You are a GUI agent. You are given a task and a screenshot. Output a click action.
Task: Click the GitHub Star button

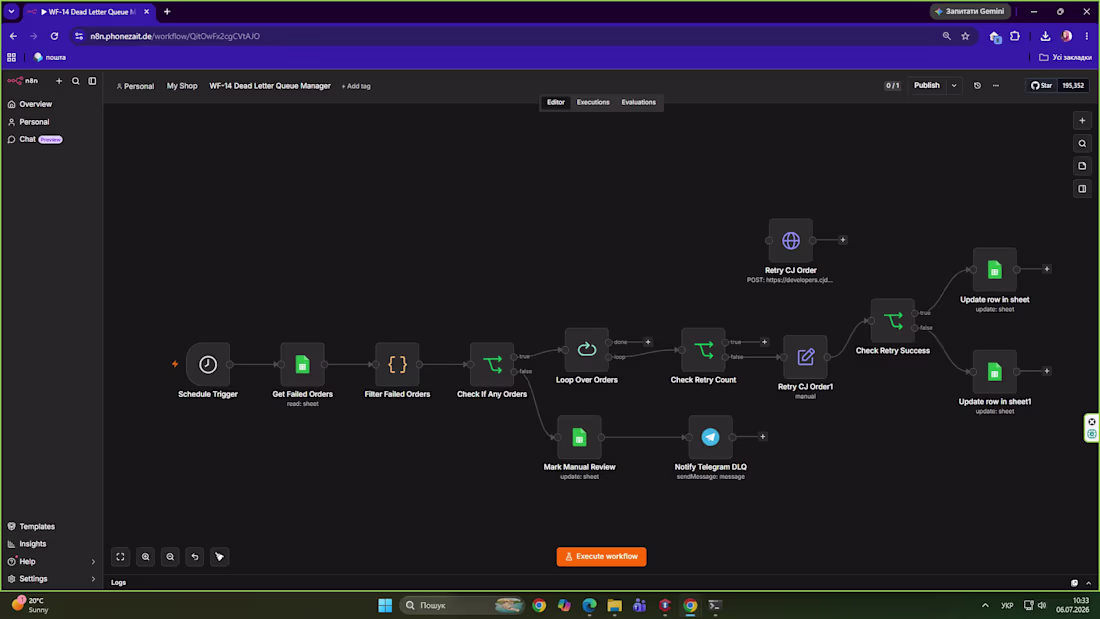point(1042,86)
